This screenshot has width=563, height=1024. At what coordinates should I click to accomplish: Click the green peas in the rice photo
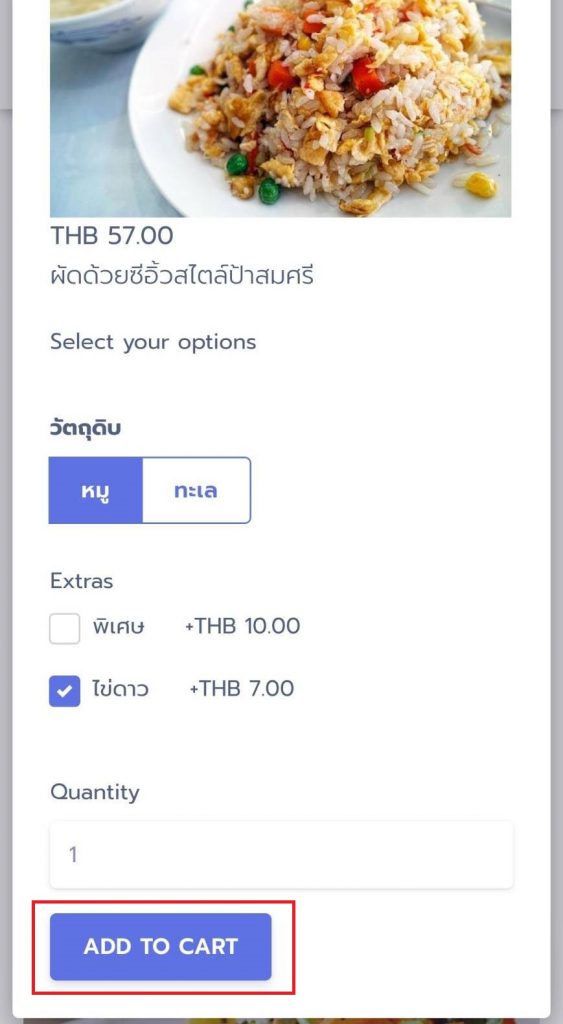pos(268,191)
